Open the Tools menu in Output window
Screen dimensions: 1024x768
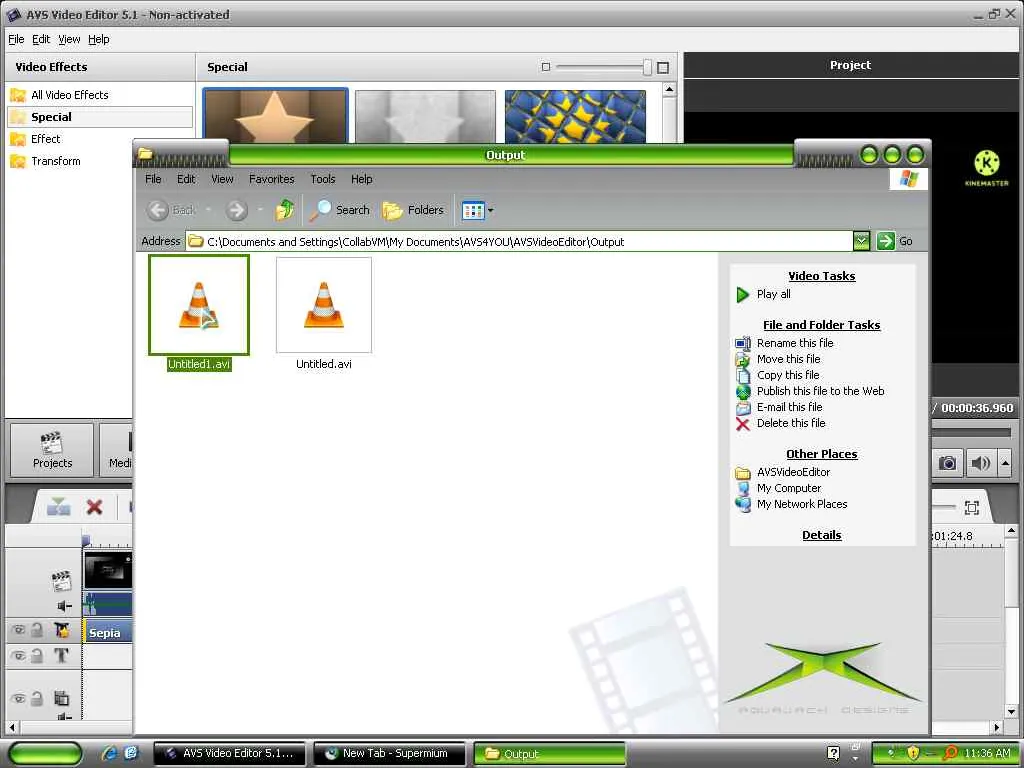point(323,179)
